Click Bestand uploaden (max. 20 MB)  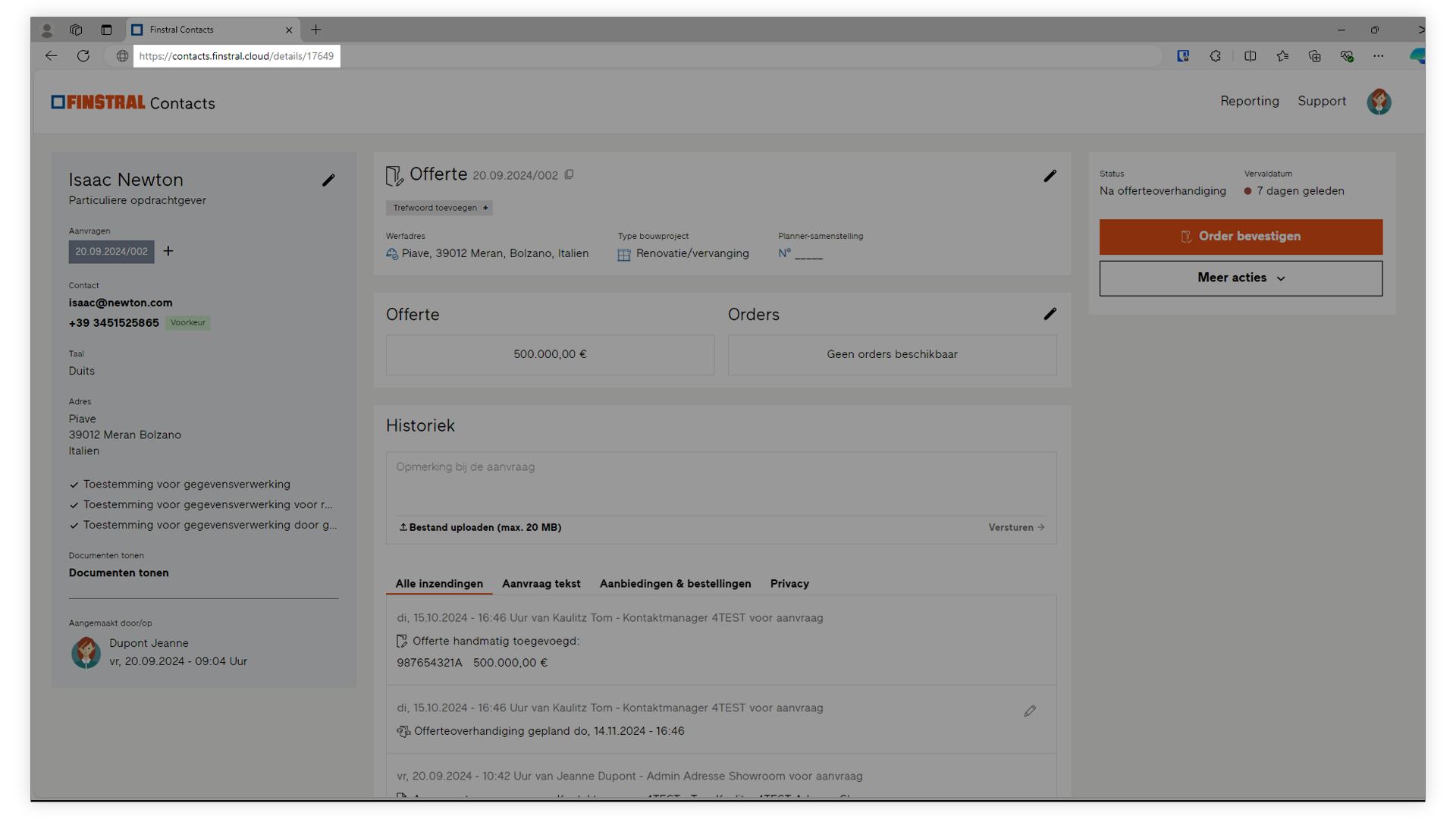click(480, 527)
